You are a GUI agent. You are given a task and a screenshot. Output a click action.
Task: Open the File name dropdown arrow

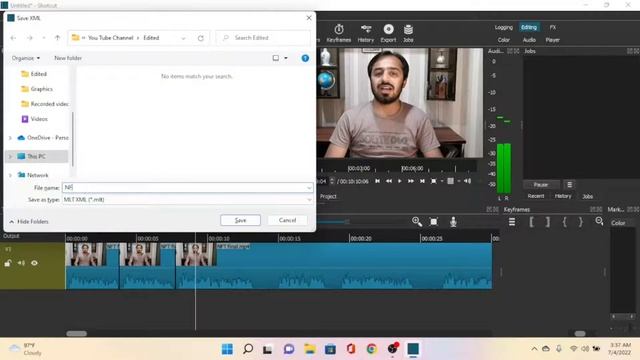[x=309, y=187]
